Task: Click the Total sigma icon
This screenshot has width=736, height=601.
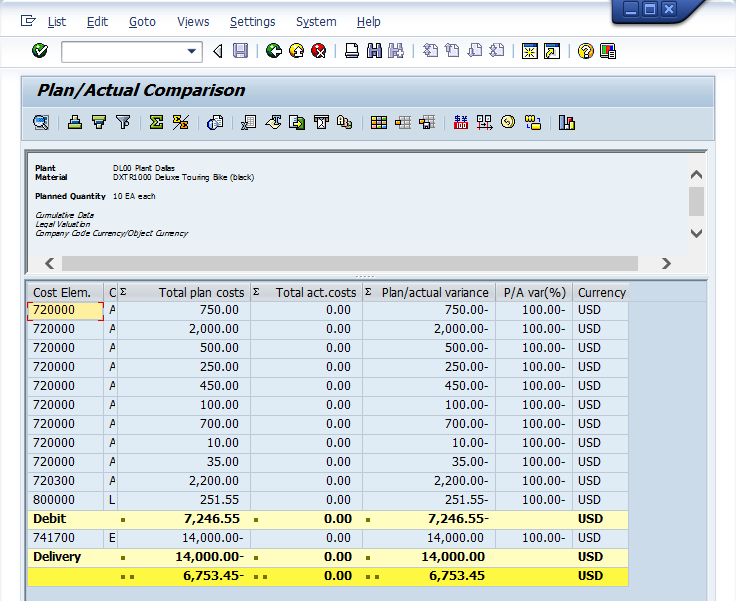Action: (x=156, y=123)
